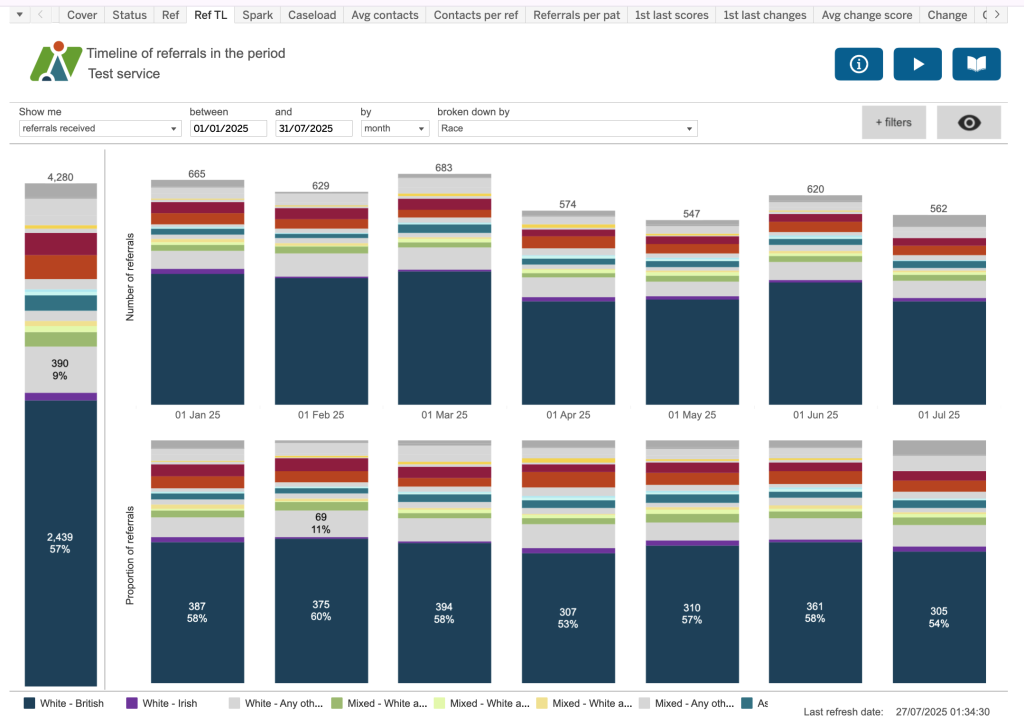Click the info circle icon button

pyautogui.click(x=858, y=64)
